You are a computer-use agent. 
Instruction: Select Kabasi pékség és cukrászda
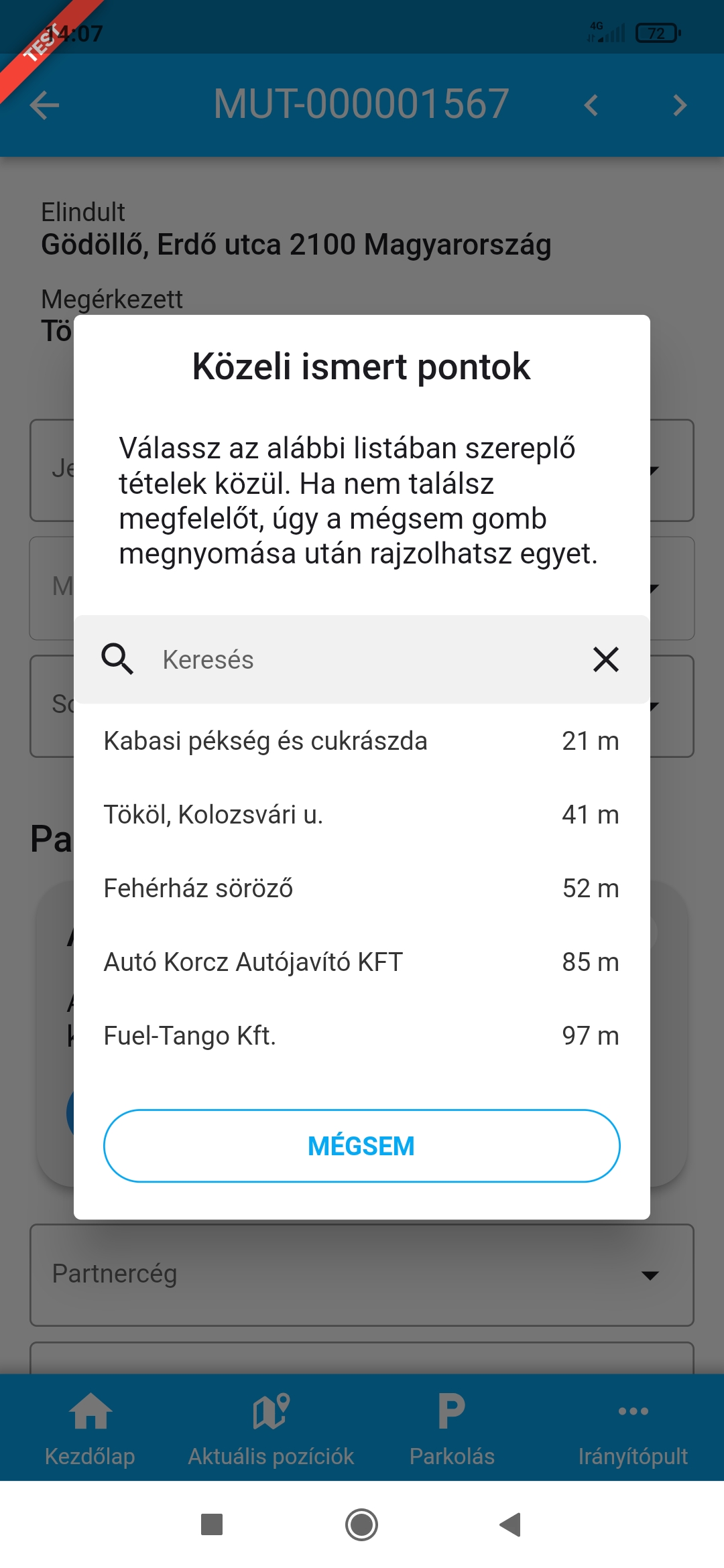361,741
